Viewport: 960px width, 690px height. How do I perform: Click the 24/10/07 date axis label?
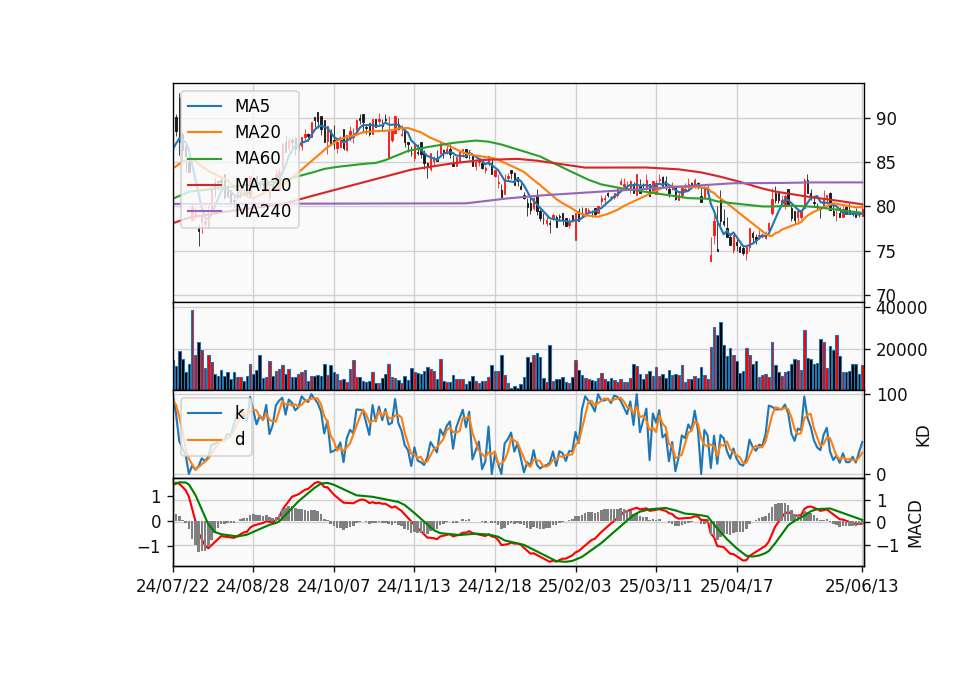pos(334,586)
